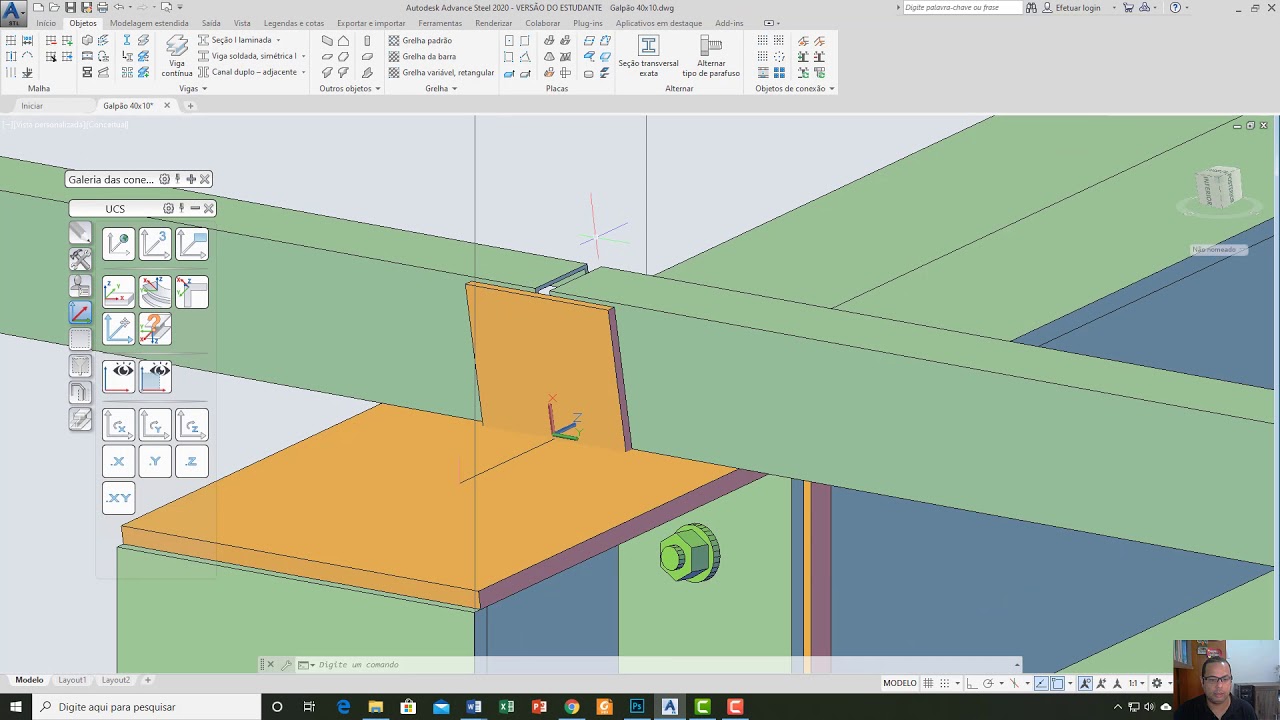Click view with clipping eye icon
Viewport: 1280px width, 720px height.
click(155, 377)
